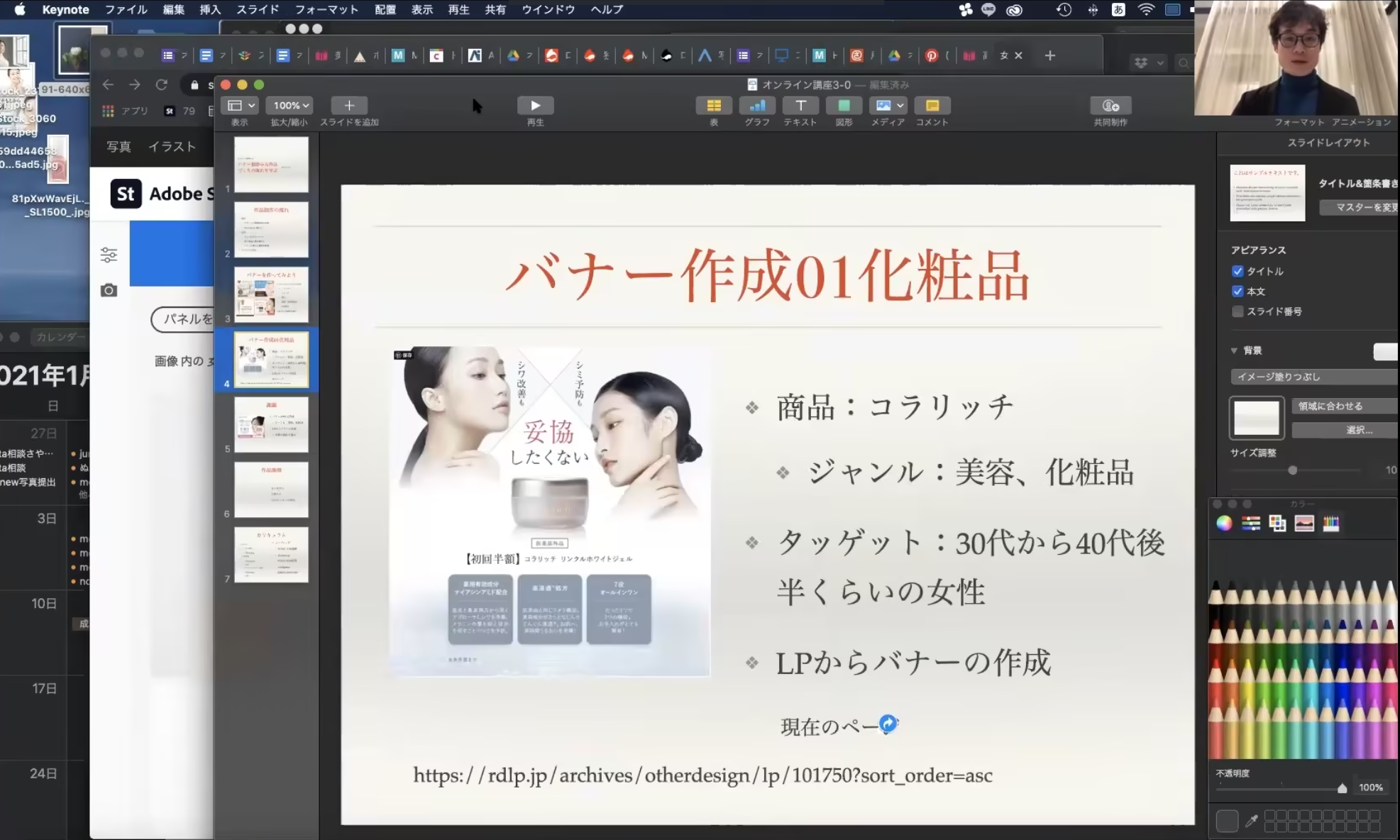
Task: Enable the スライド番号 checkbox
Action: (x=1238, y=311)
